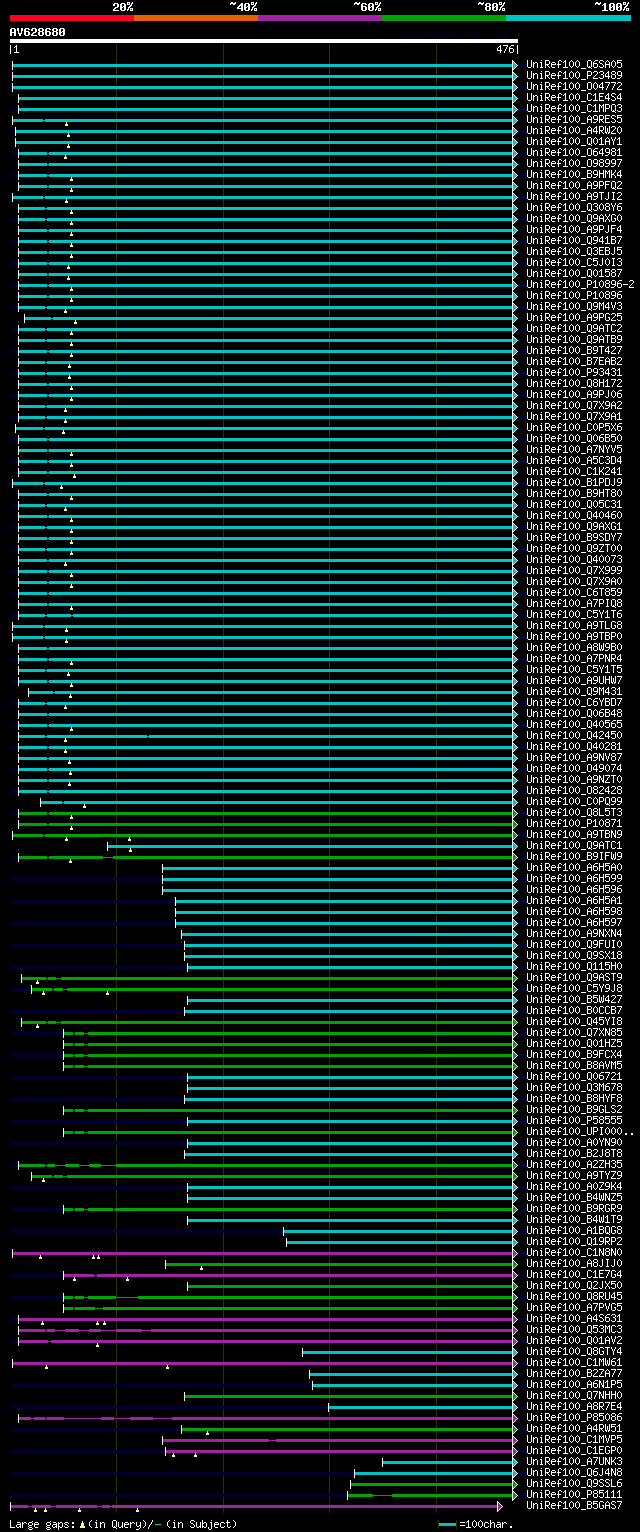Click the cyan =100char. scale bar
Image resolution: width=640 pixels, height=1532 pixels.
click(x=447, y=1524)
